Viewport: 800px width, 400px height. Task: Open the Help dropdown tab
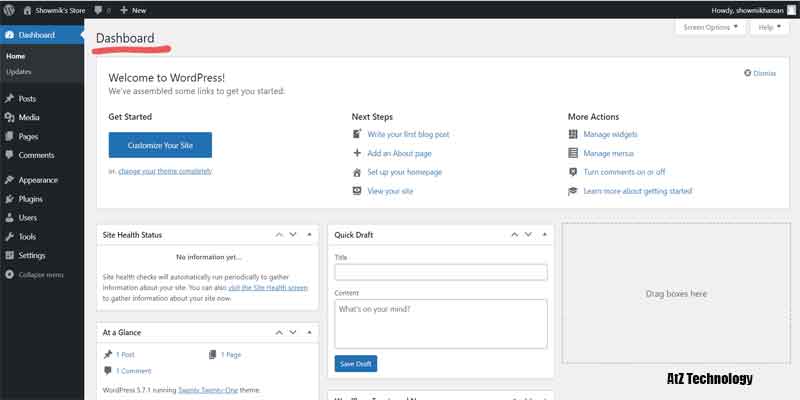pyautogui.click(x=768, y=28)
